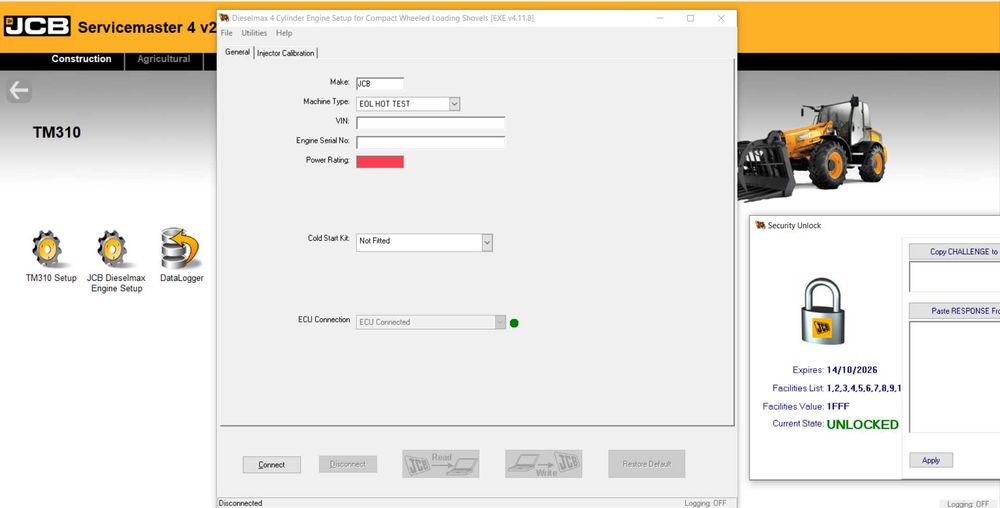The image size is (1000, 508).
Task: Click the red Power Rating field
Action: click(380, 162)
